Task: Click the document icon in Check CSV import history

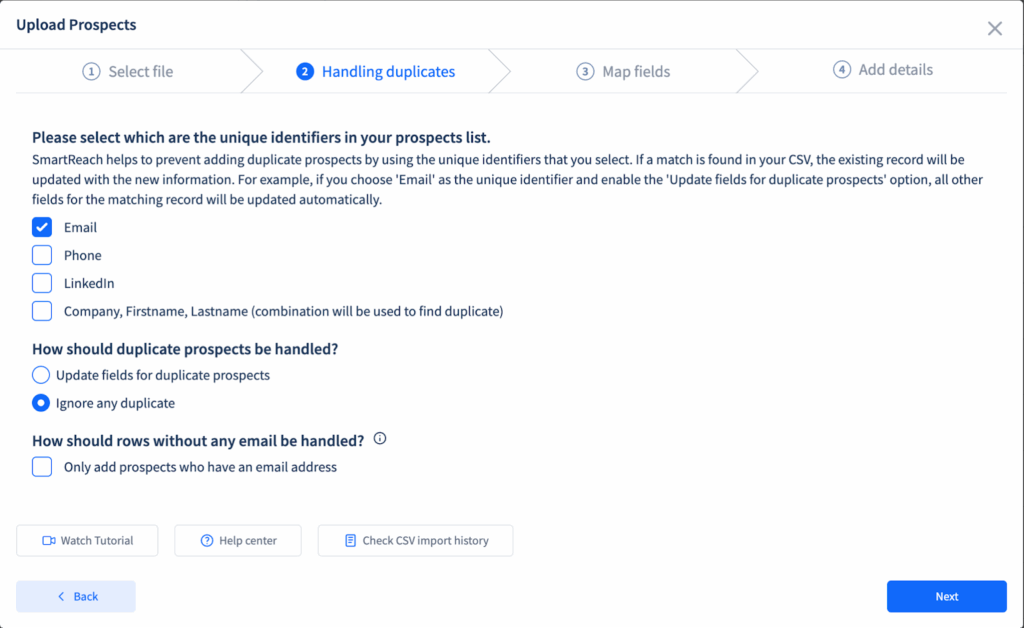Action: 351,541
